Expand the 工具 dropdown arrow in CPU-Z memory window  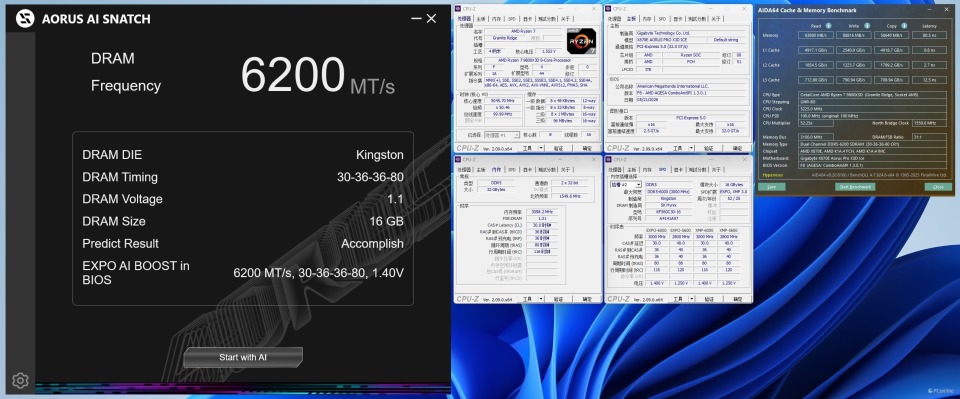click(x=541, y=299)
